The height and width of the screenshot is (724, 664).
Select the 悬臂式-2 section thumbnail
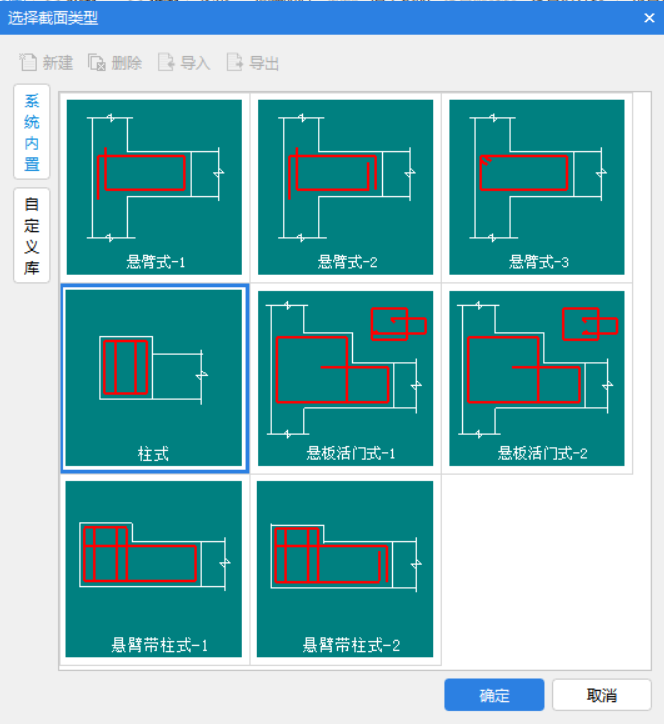(345, 187)
